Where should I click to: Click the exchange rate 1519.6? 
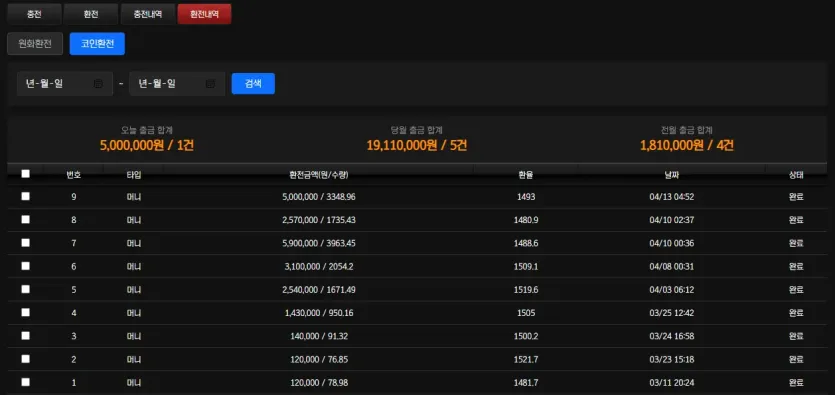click(526, 290)
